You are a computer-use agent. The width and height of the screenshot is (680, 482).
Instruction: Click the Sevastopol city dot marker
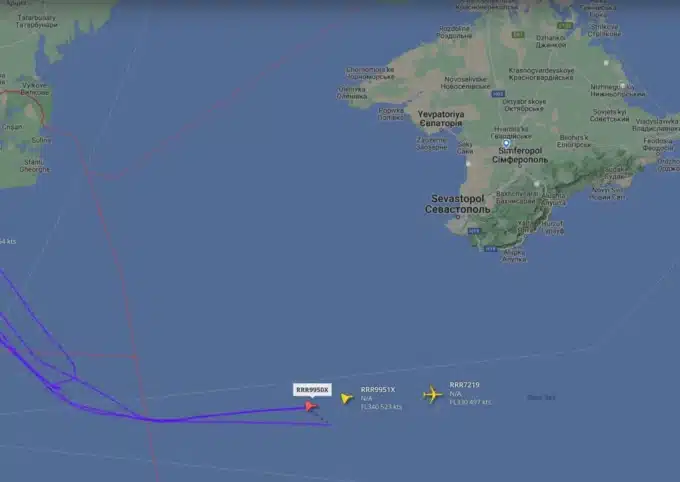click(x=458, y=216)
